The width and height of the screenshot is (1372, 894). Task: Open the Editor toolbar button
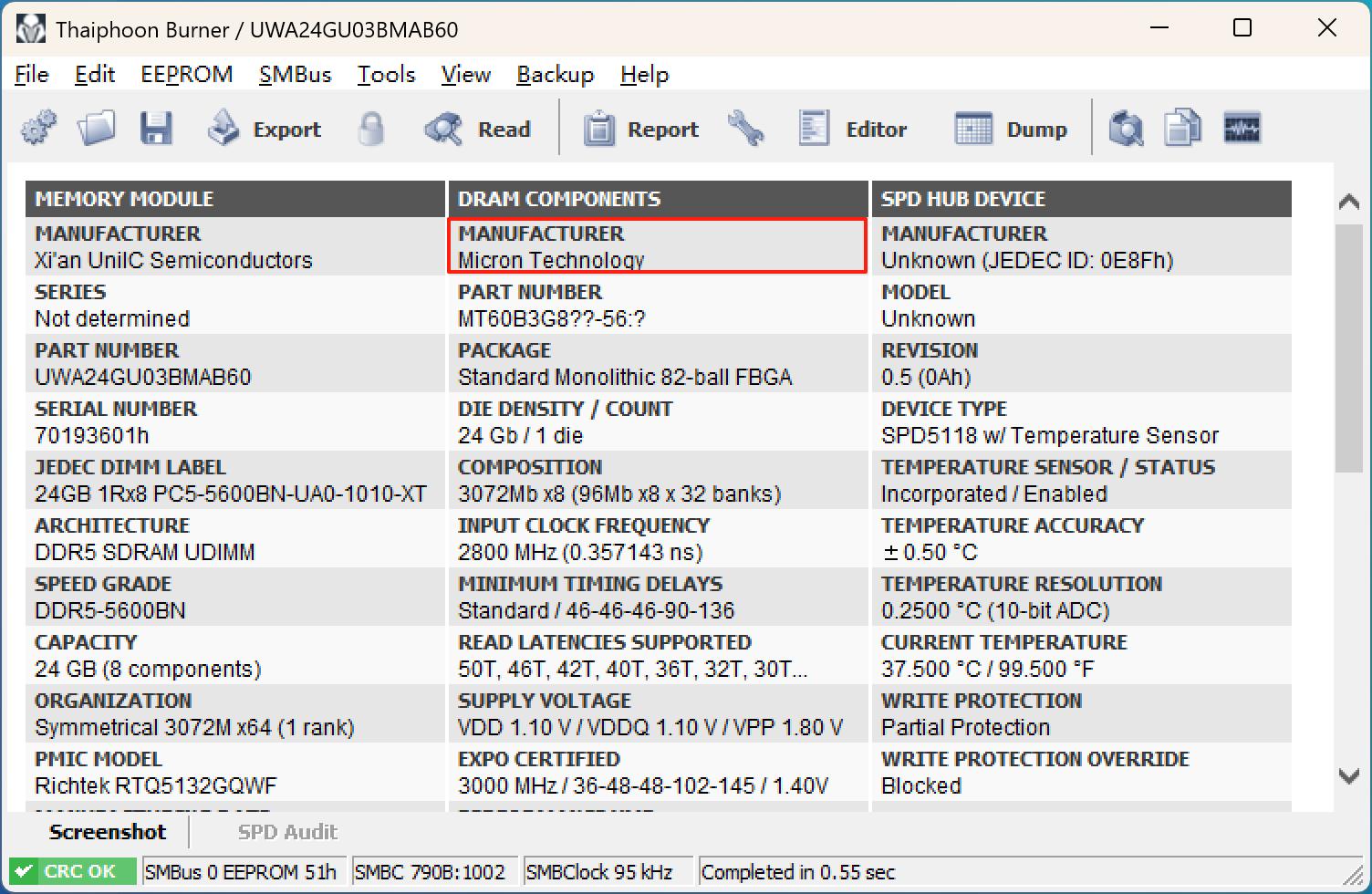(853, 129)
